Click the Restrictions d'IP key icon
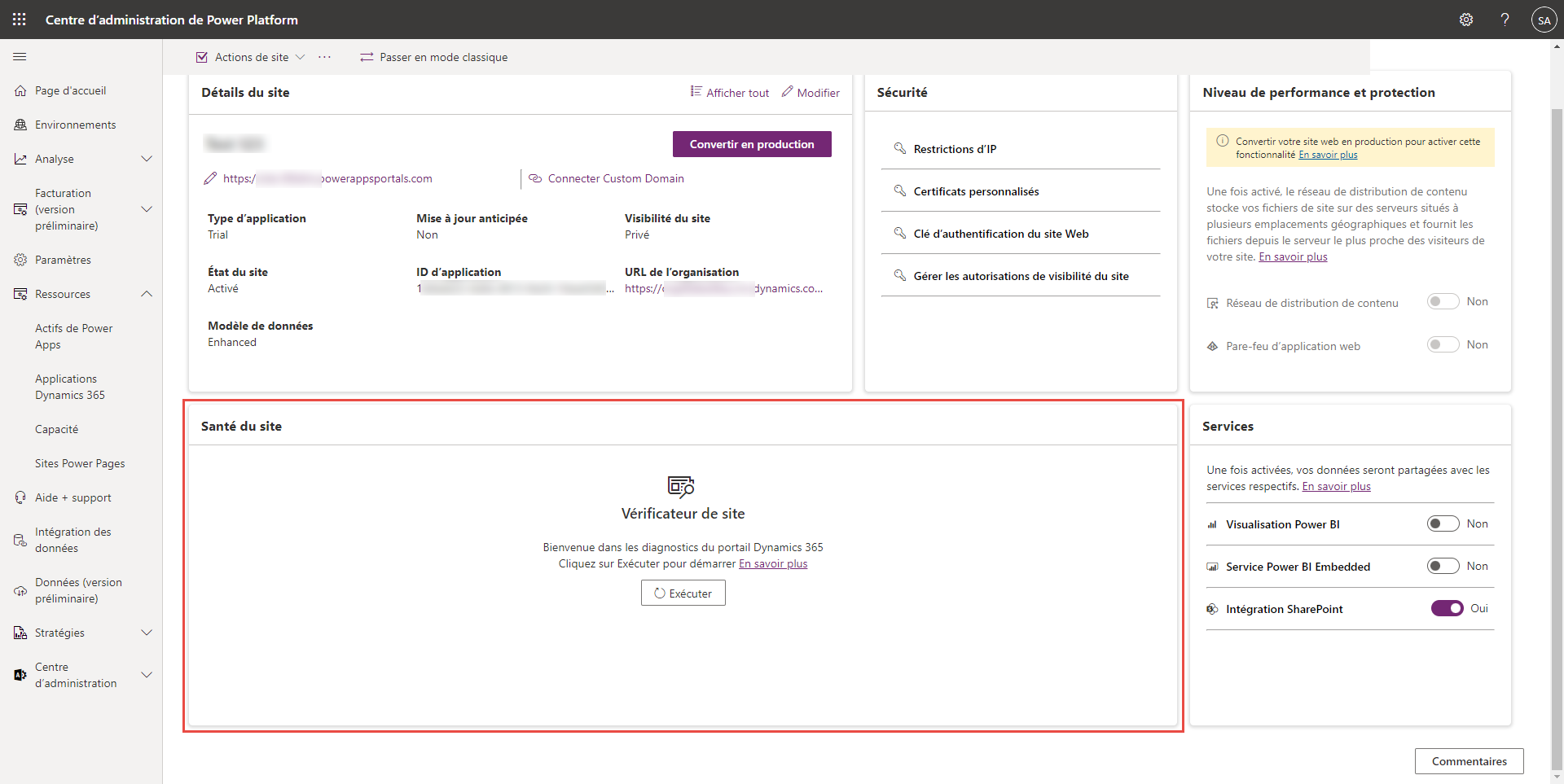1564x784 pixels. pyautogui.click(x=900, y=148)
